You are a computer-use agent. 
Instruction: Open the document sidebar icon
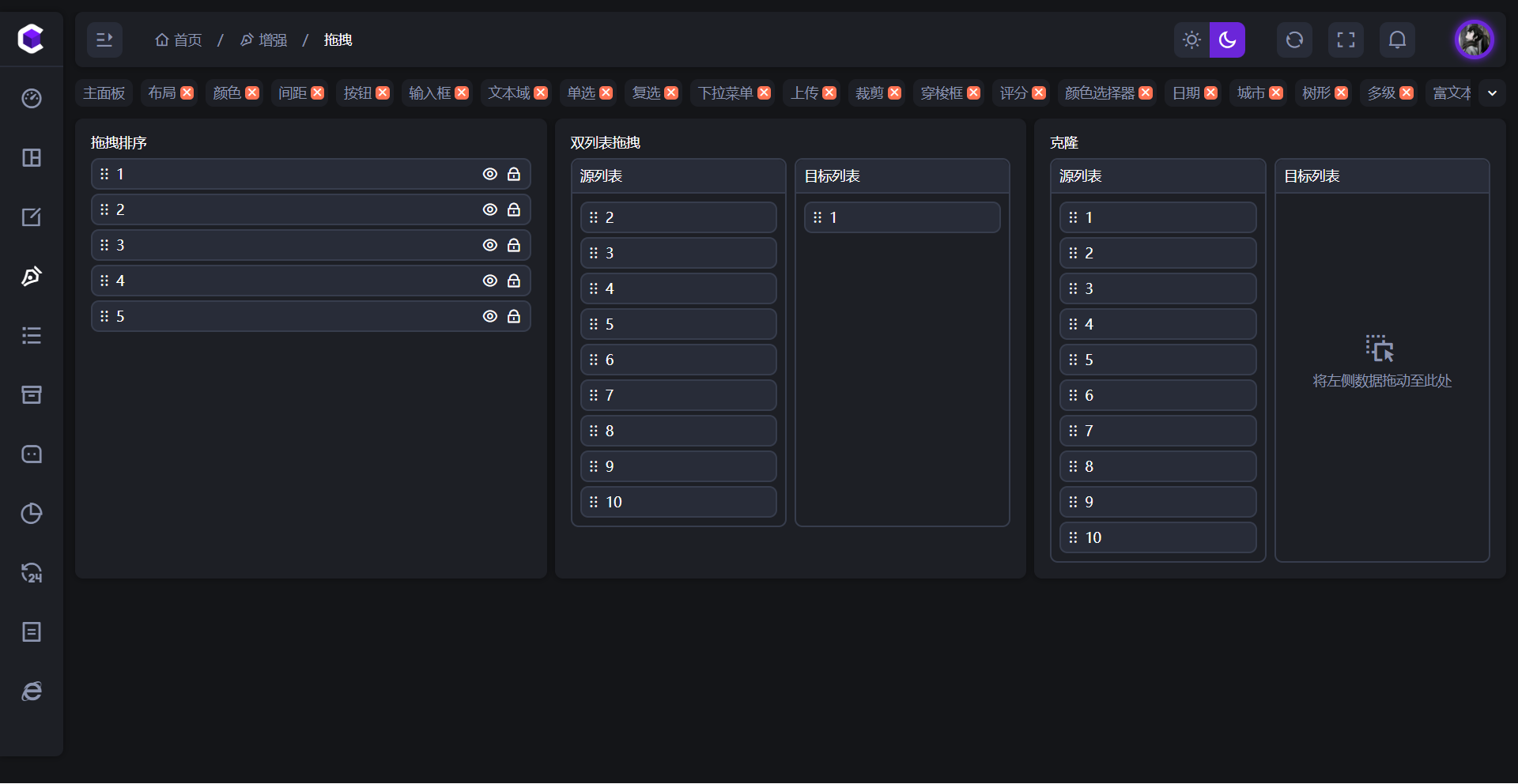(32, 632)
